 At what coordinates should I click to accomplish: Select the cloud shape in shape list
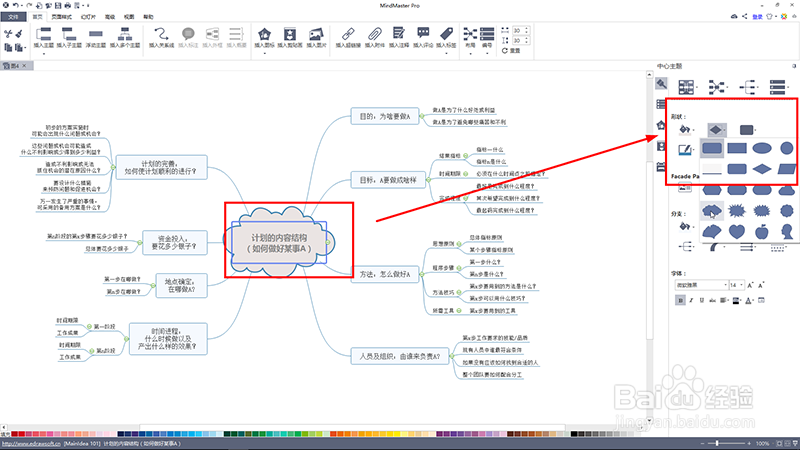pyautogui.click(x=712, y=210)
